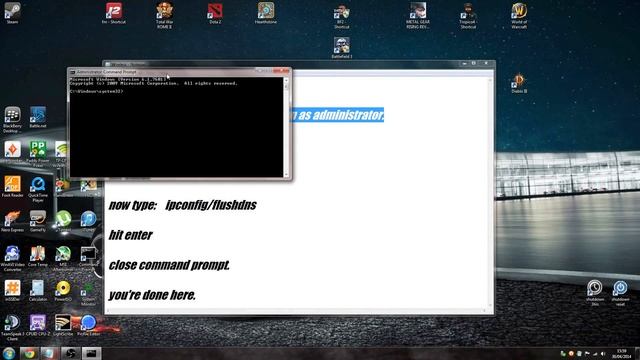Click the Show desktop button at taskbar end

(638, 353)
